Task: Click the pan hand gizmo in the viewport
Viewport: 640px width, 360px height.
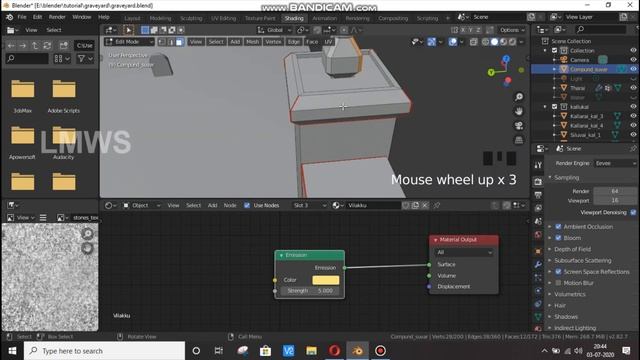Action: click(x=519, y=111)
